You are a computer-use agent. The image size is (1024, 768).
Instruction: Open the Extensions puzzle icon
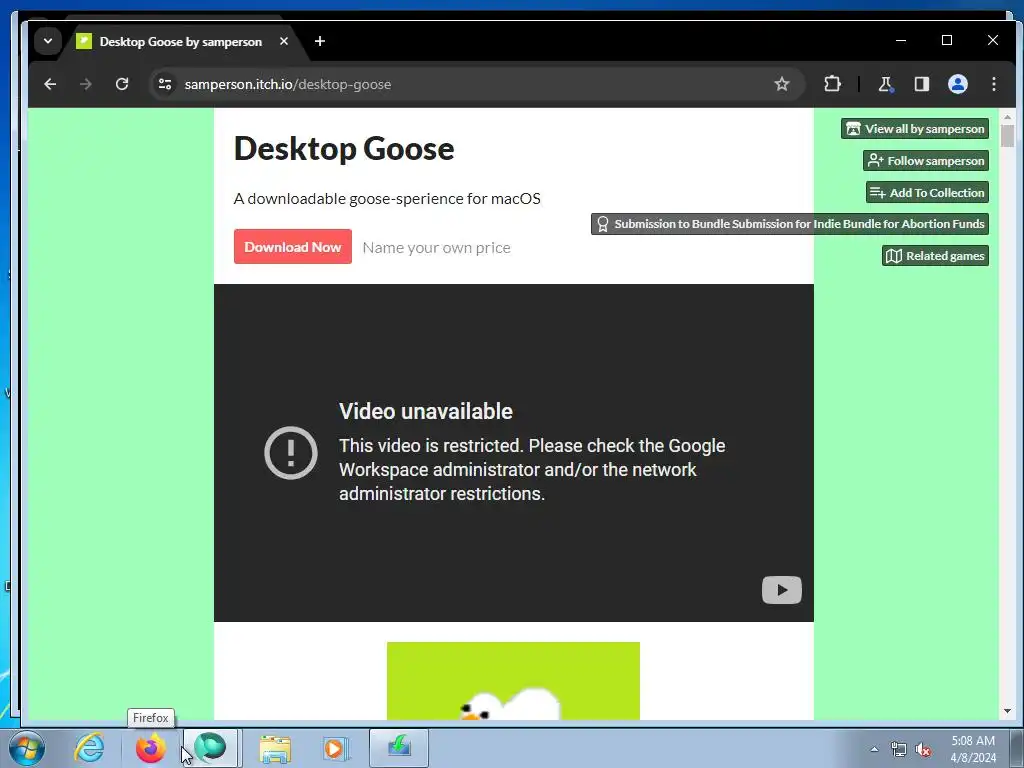tap(832, 84)
